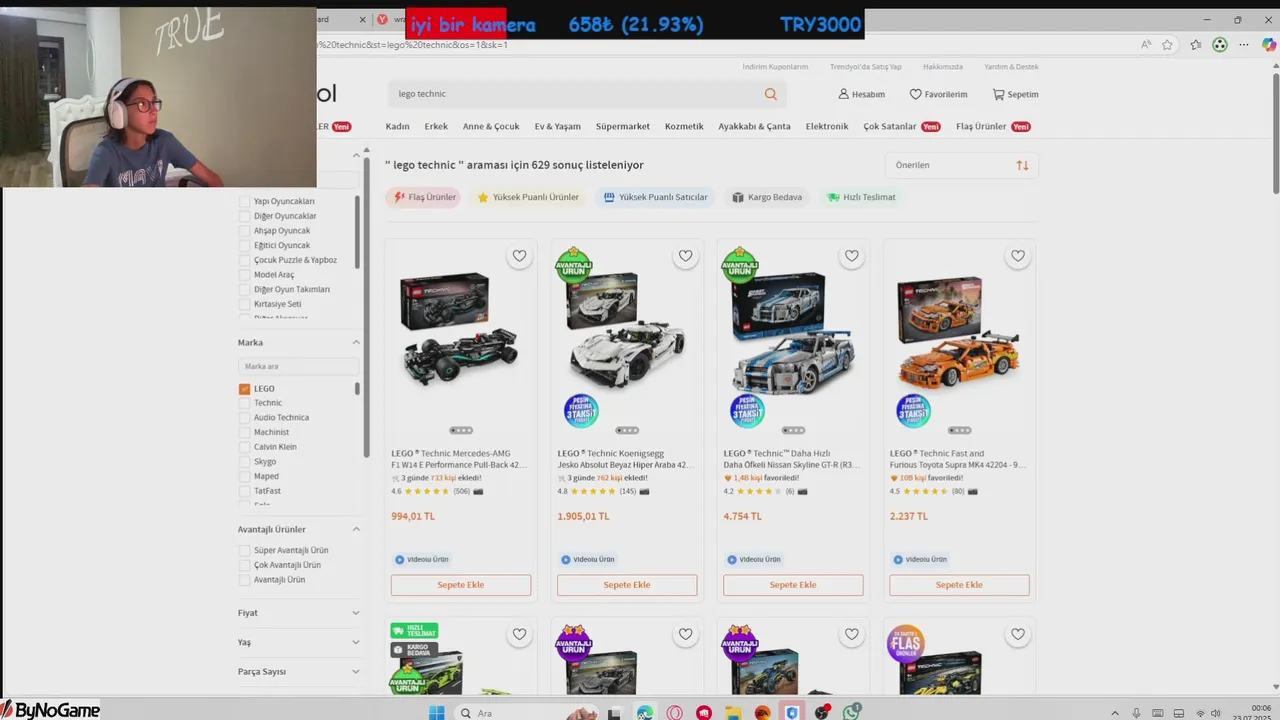
Task: Check the Technic brand checkbox
Action: coord(244,403)
